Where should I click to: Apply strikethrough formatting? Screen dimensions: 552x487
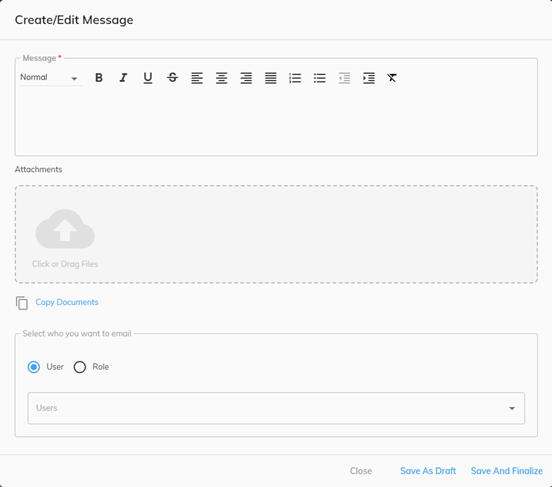coord(172,77)
